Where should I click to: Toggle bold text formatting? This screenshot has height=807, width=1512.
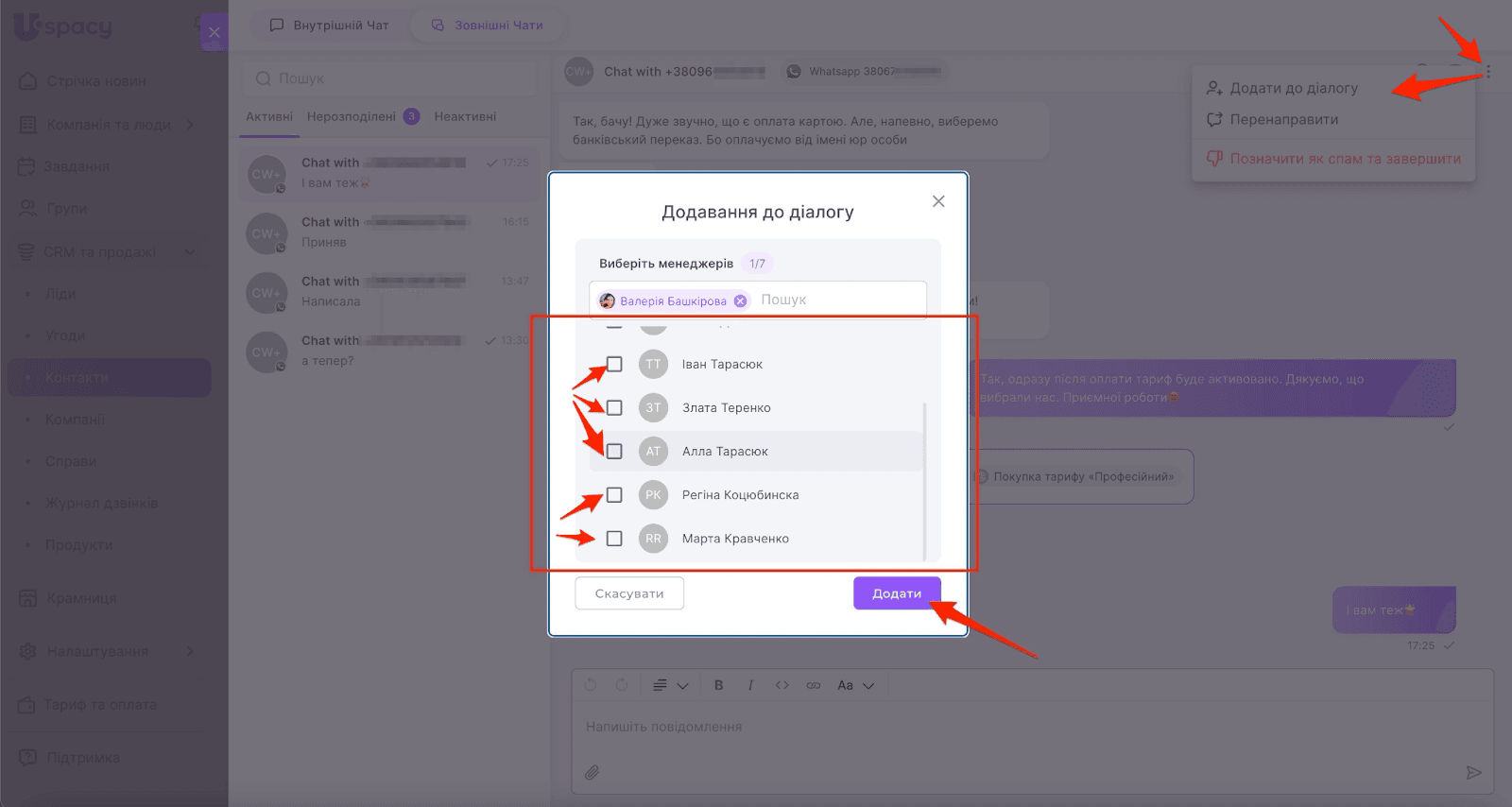(x=718, y=685)
